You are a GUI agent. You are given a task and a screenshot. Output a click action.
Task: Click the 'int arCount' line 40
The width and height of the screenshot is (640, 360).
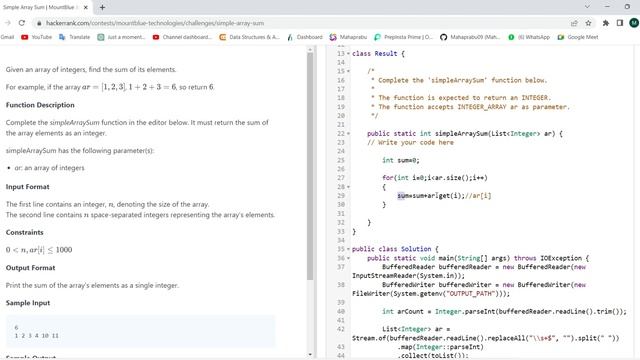(x=504, y=311)
